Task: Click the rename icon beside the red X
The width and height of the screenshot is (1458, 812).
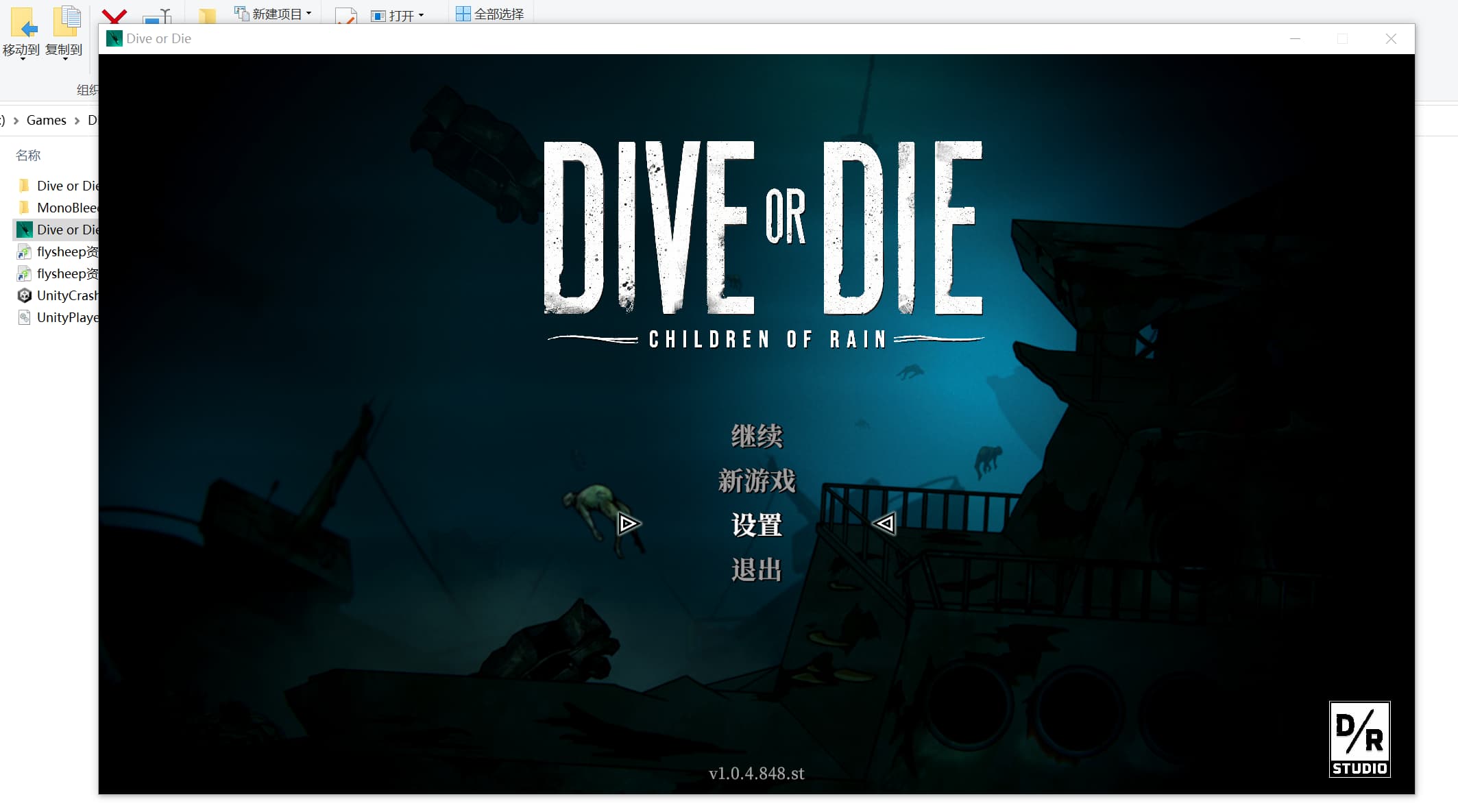Action: click(158, 16)
